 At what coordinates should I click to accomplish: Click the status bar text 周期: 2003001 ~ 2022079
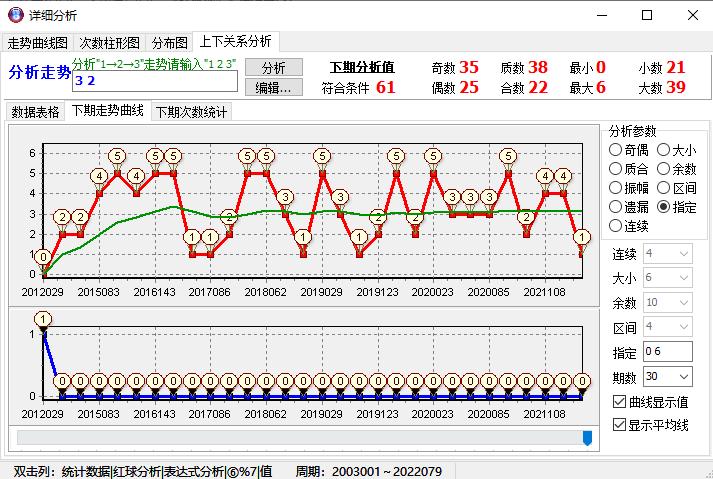(x=369, y=471)
